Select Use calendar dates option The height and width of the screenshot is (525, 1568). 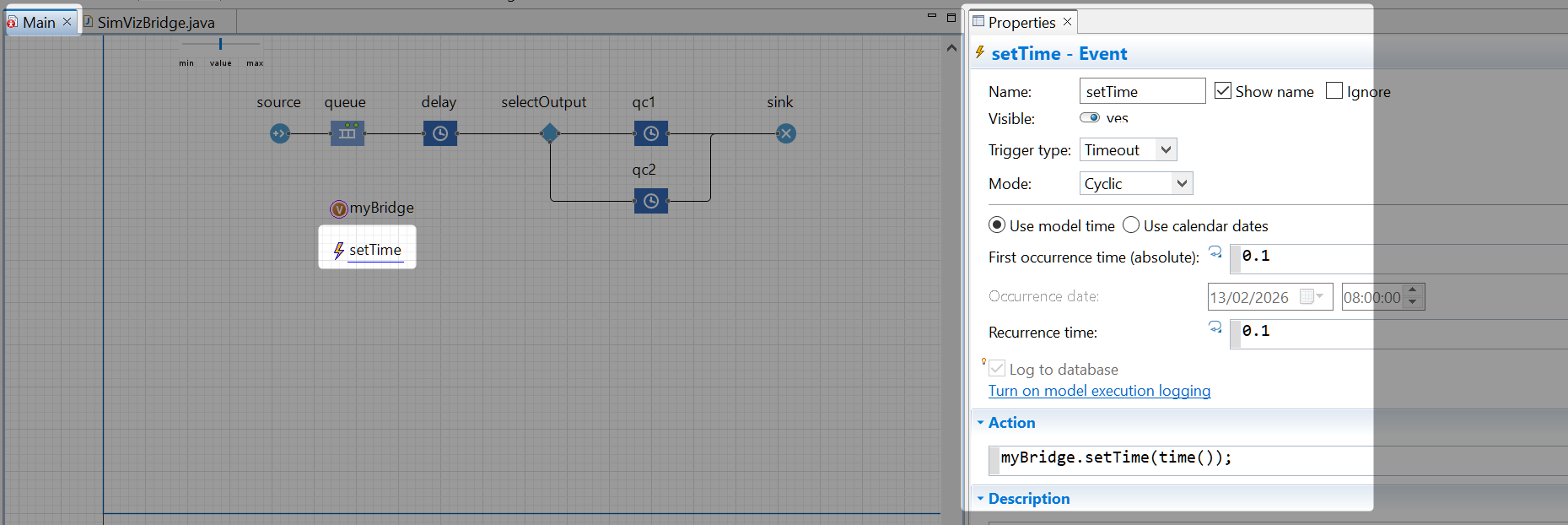tap(1131, 225)
